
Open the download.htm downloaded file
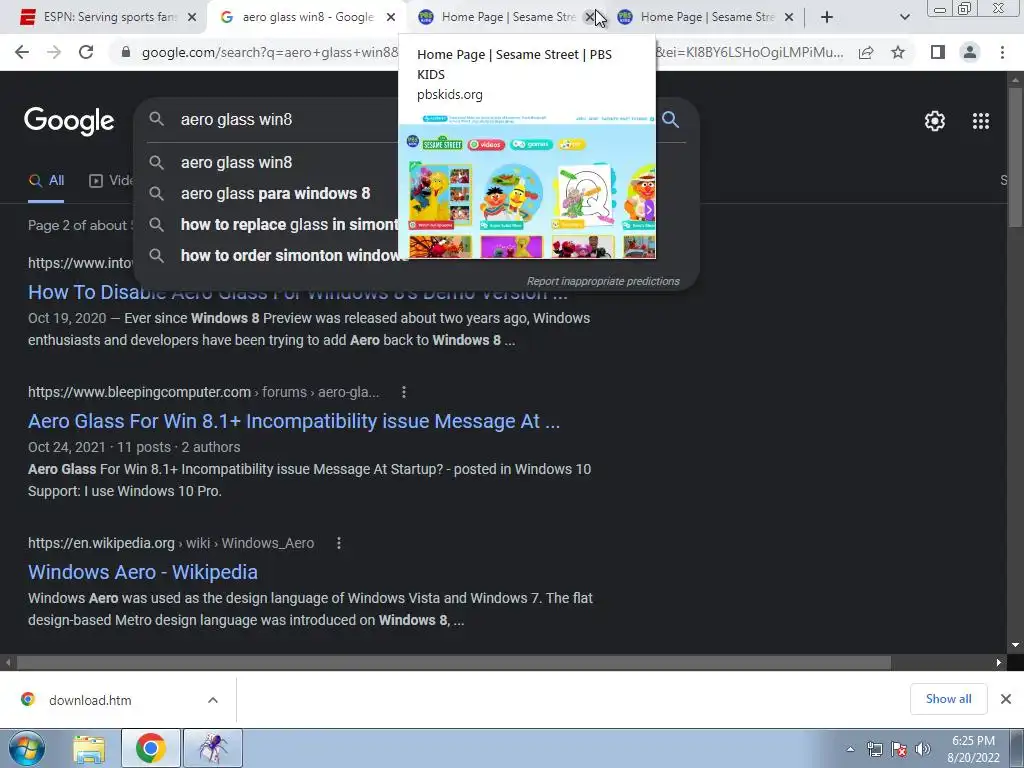point(90,700)
